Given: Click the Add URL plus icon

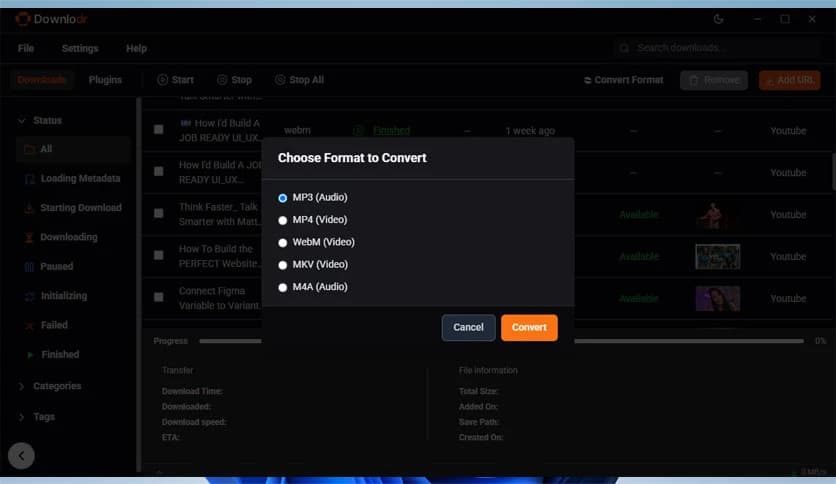Looking at the screenshot, I should 769,81.
